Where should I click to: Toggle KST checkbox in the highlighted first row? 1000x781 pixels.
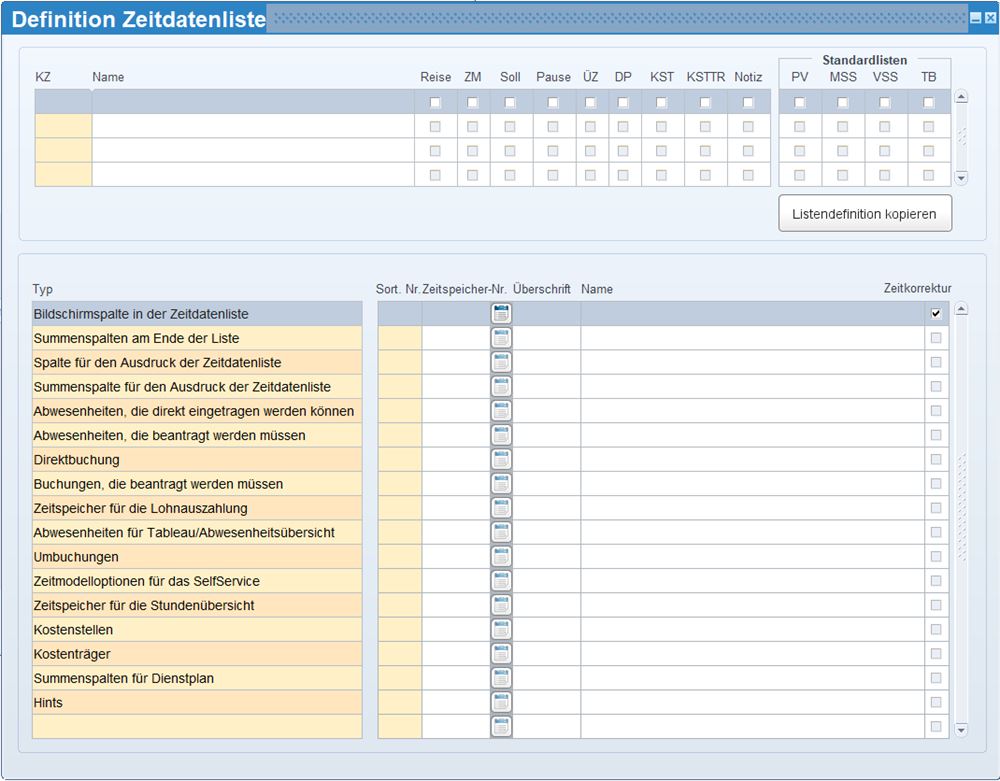661,102
